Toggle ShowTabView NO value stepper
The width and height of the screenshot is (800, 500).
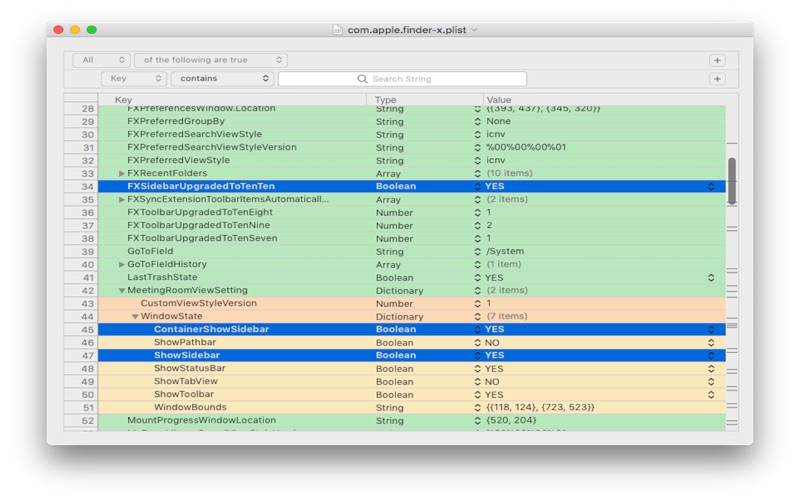pos(711,382)
